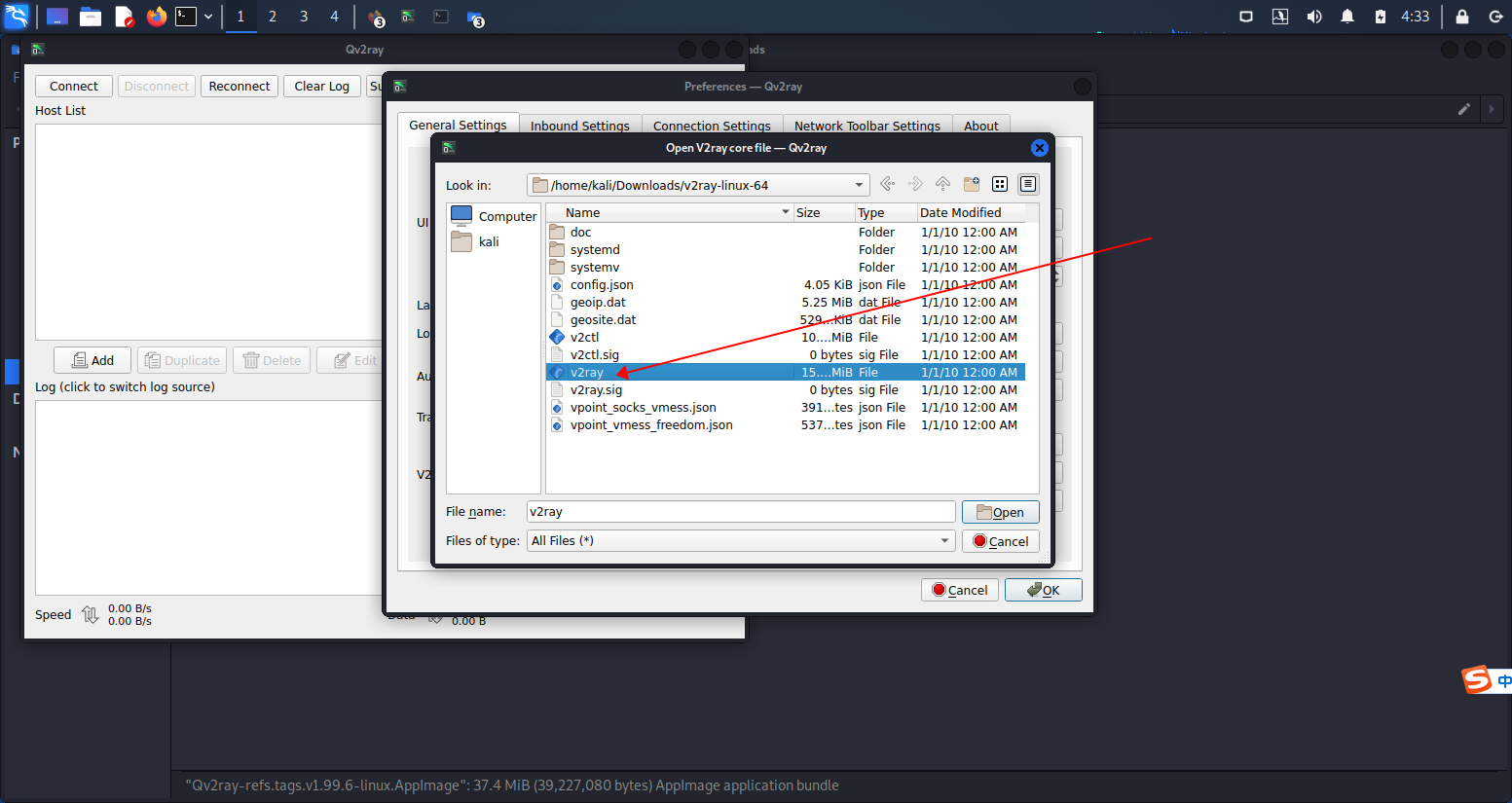Switch to About tab in Preferences
Viewport: 1512px width, 803px height.
[981, 126]
